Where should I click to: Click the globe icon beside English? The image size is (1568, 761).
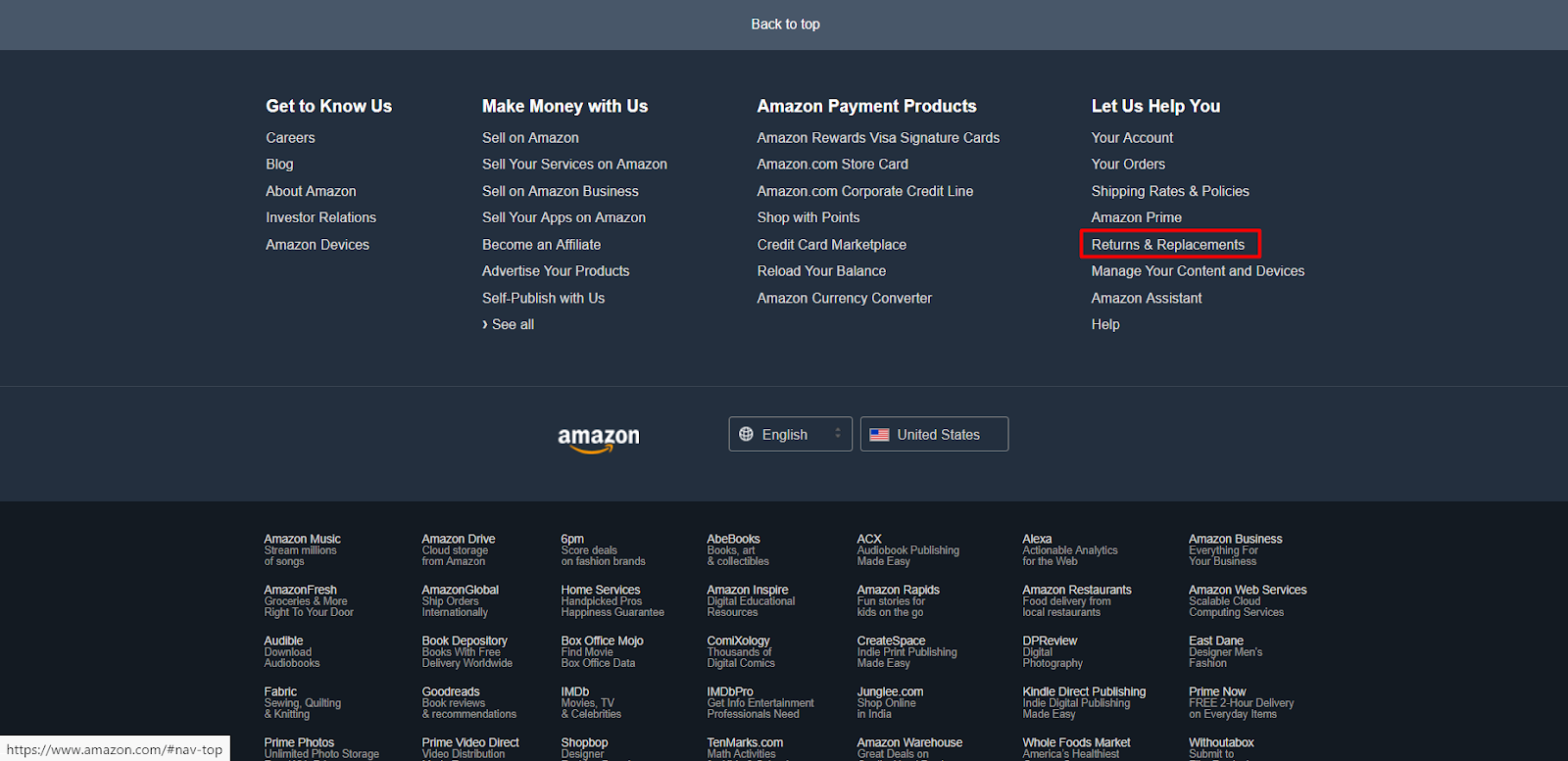point(747,434)
